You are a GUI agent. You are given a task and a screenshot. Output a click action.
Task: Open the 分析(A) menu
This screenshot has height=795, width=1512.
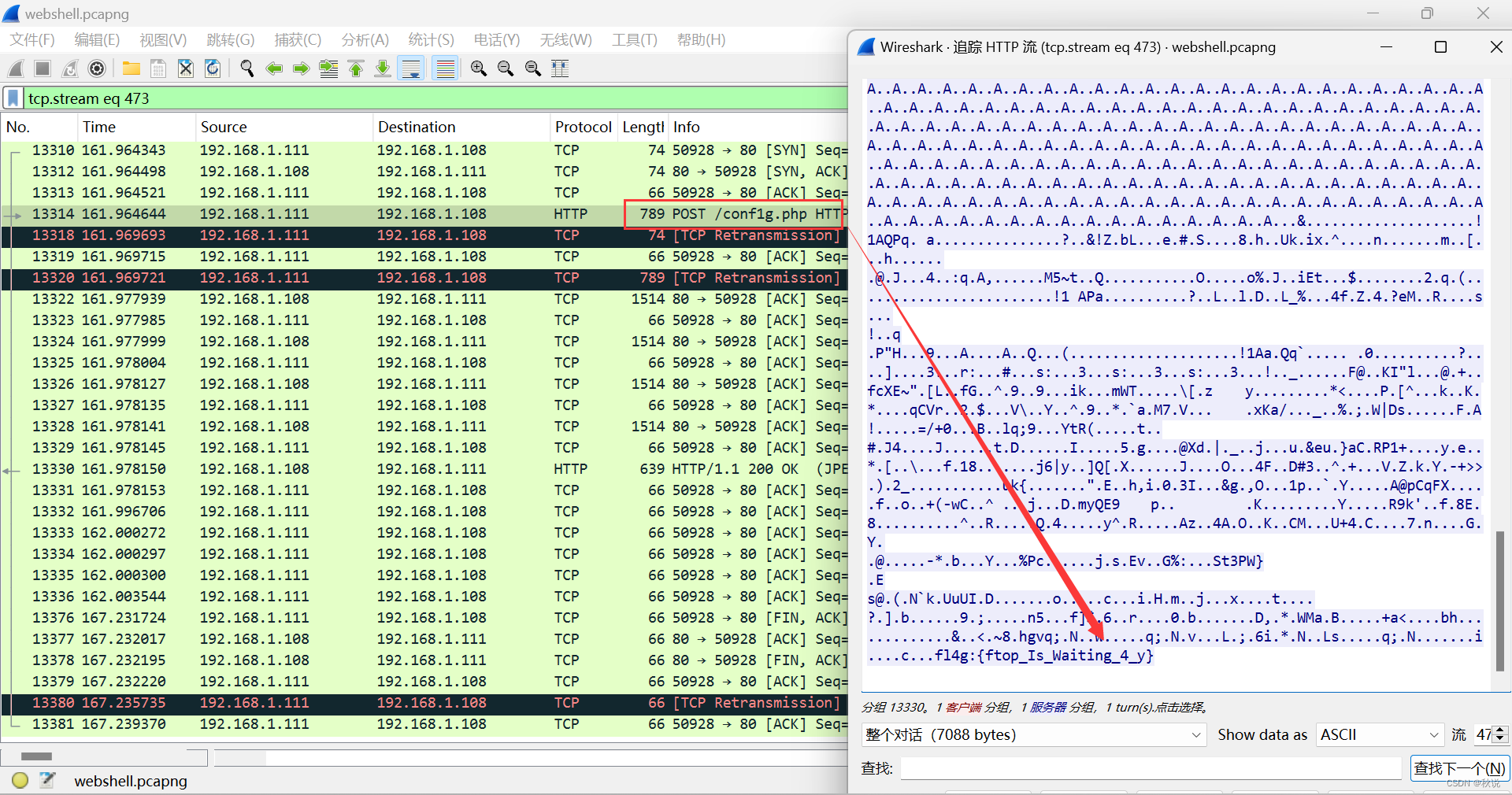coord(365,39)
